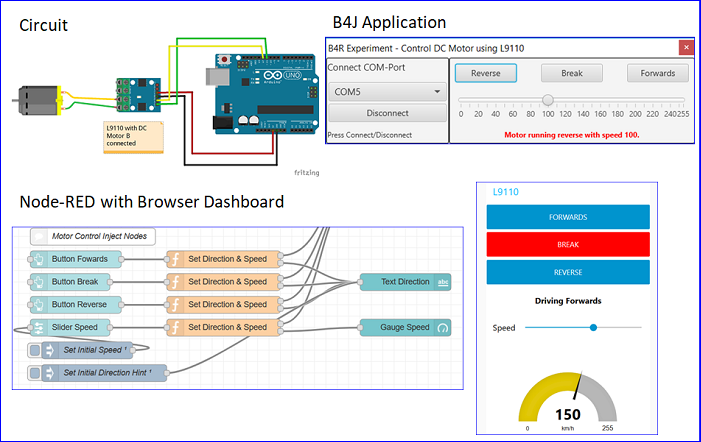This screenshot has height=442, width=701.
Task: Click the Press Connect/Disconnect hint text
Action: (x=370, y=135)
